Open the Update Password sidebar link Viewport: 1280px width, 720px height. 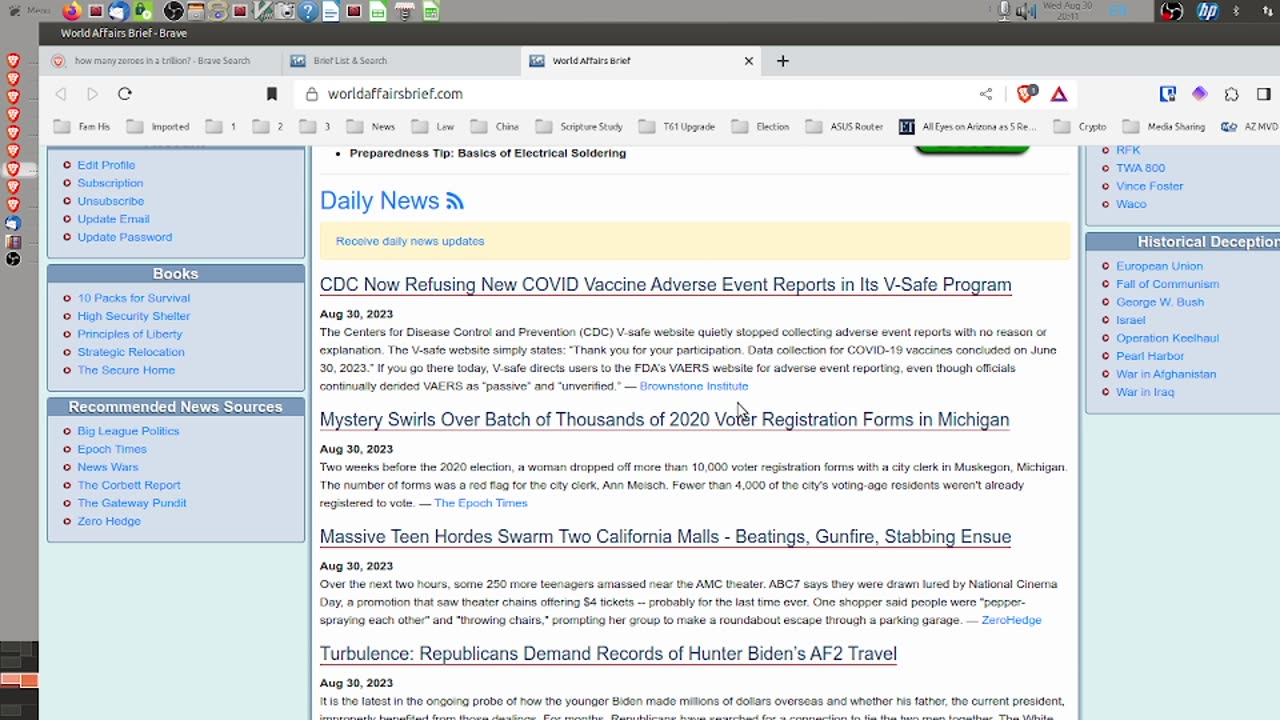(x=125, y=237)
